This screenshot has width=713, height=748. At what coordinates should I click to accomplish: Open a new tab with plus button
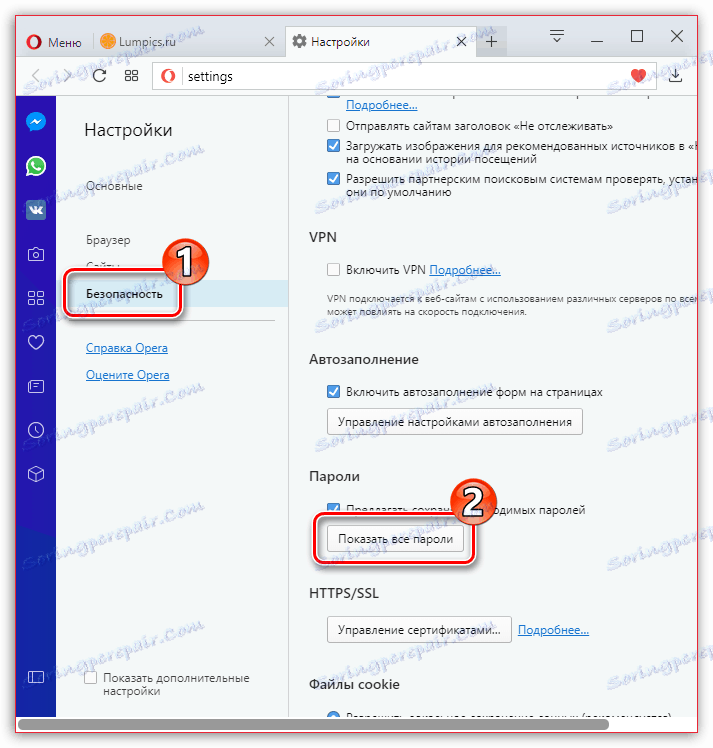pos(491,42)
